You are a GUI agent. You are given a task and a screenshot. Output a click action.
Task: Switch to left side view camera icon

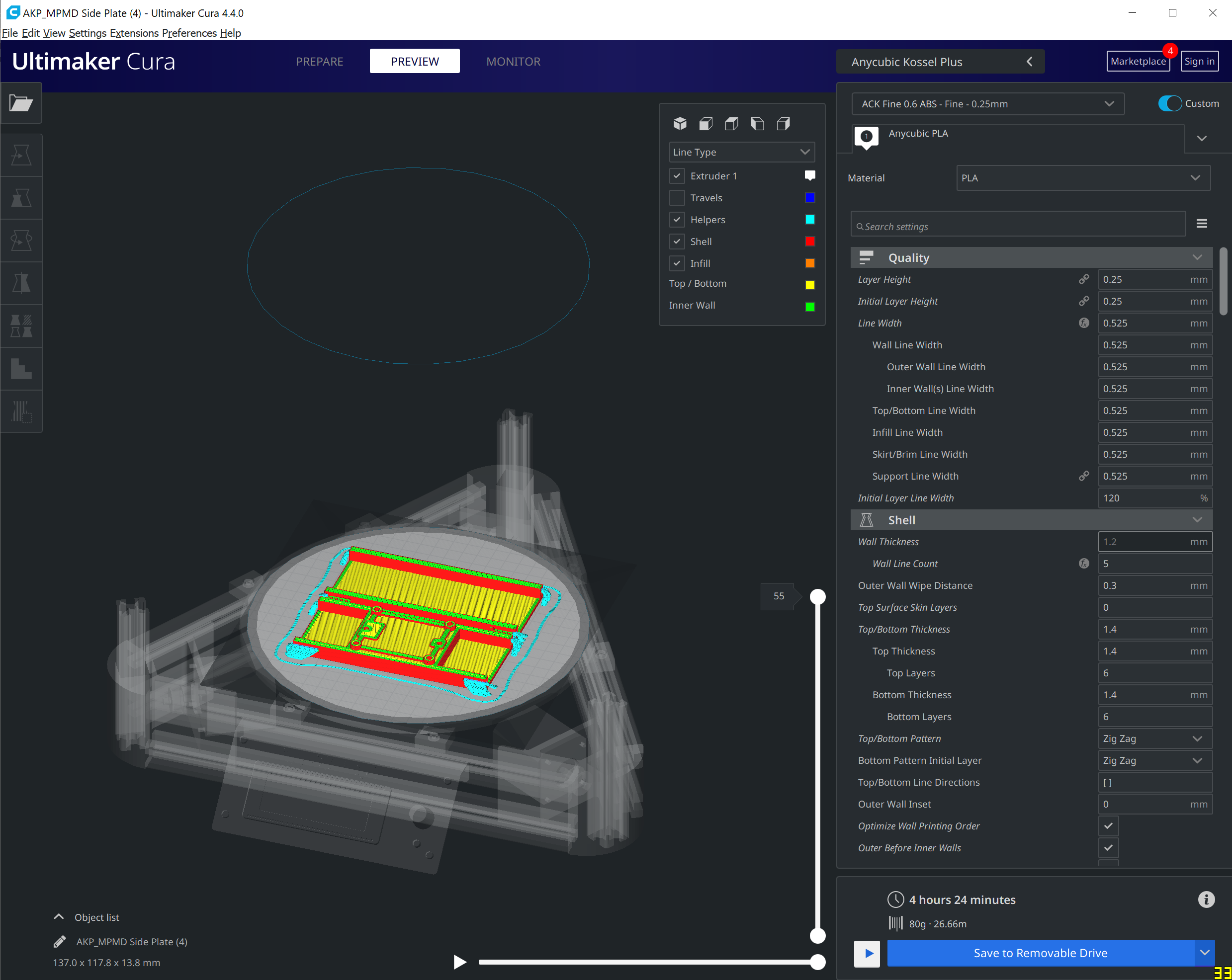click(757, 123)
